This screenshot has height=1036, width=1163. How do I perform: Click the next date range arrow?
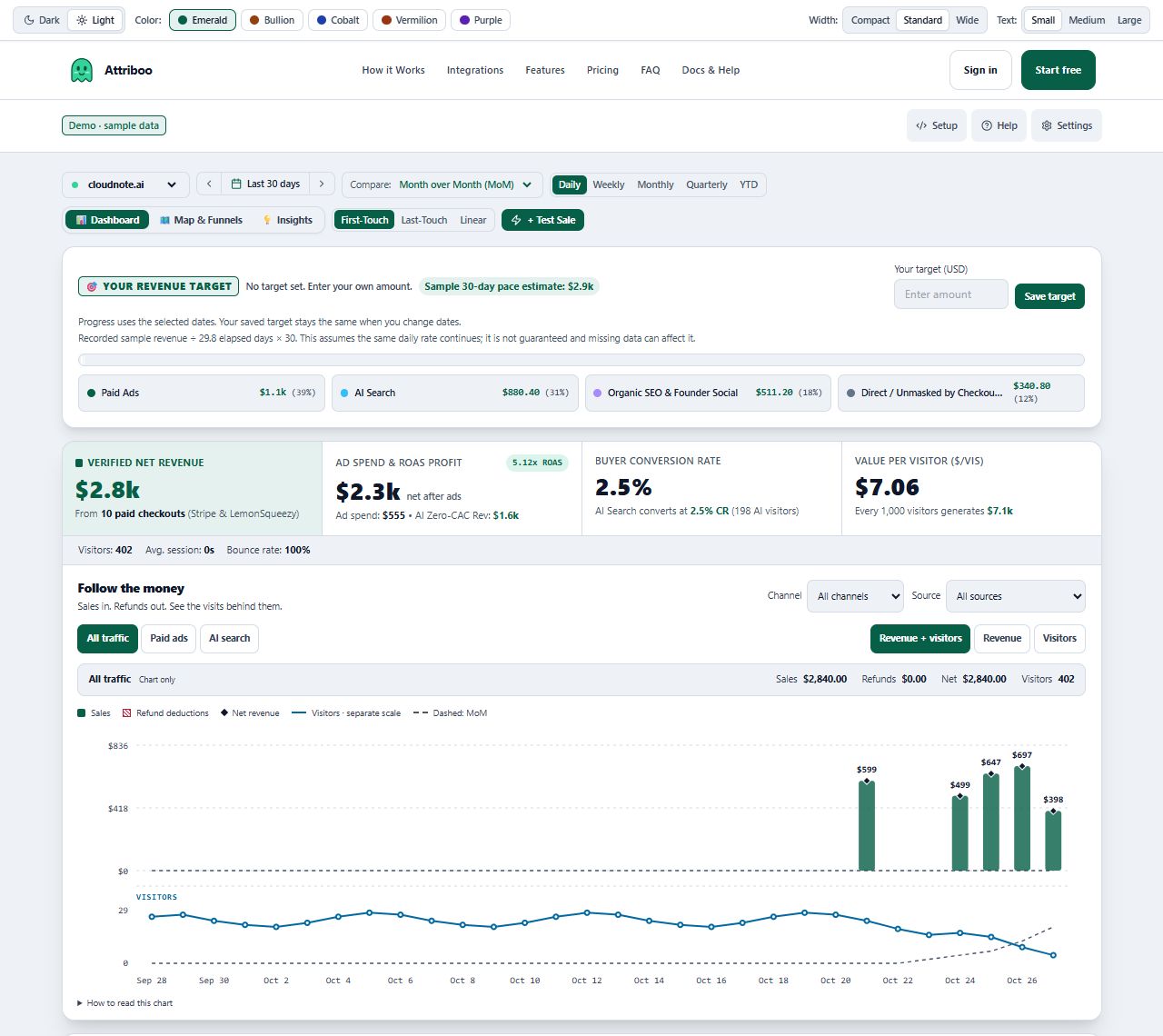coord(322,184)
